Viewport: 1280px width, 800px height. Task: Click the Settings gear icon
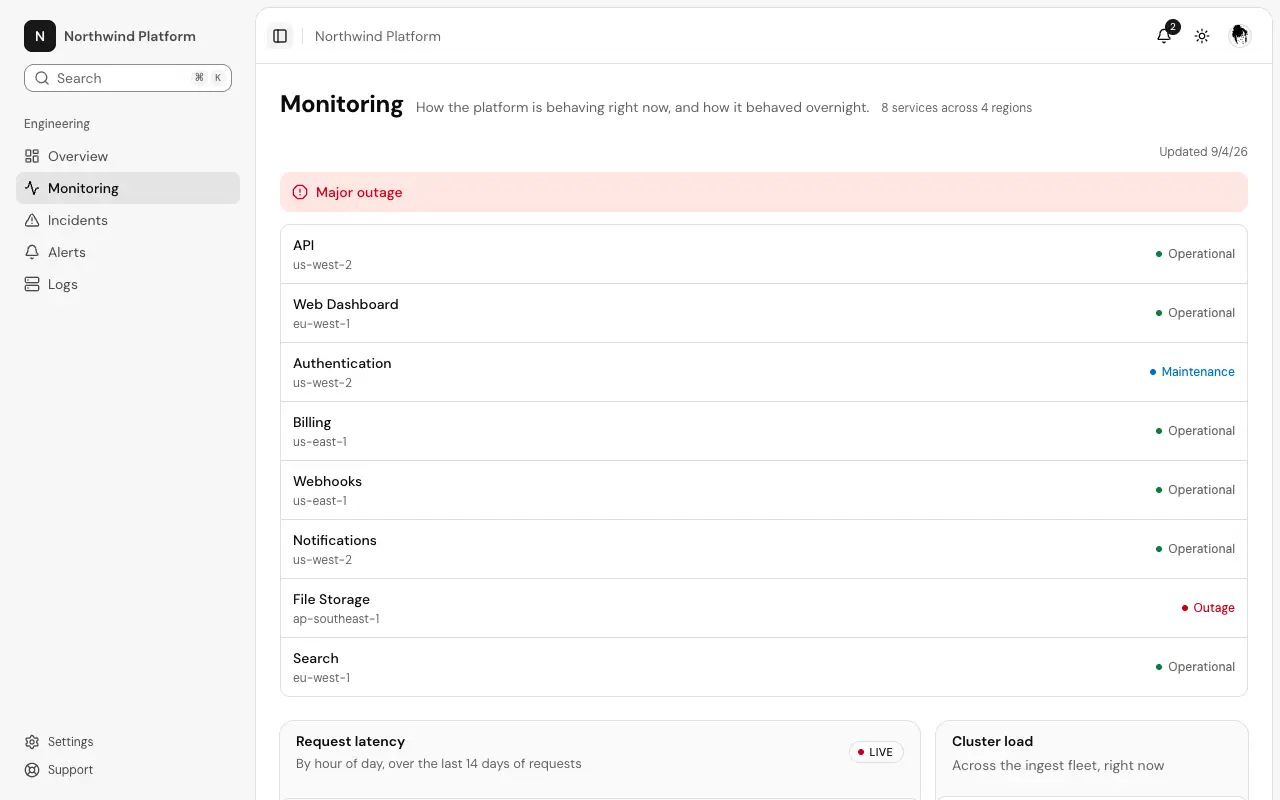click(x=32, y=742)
